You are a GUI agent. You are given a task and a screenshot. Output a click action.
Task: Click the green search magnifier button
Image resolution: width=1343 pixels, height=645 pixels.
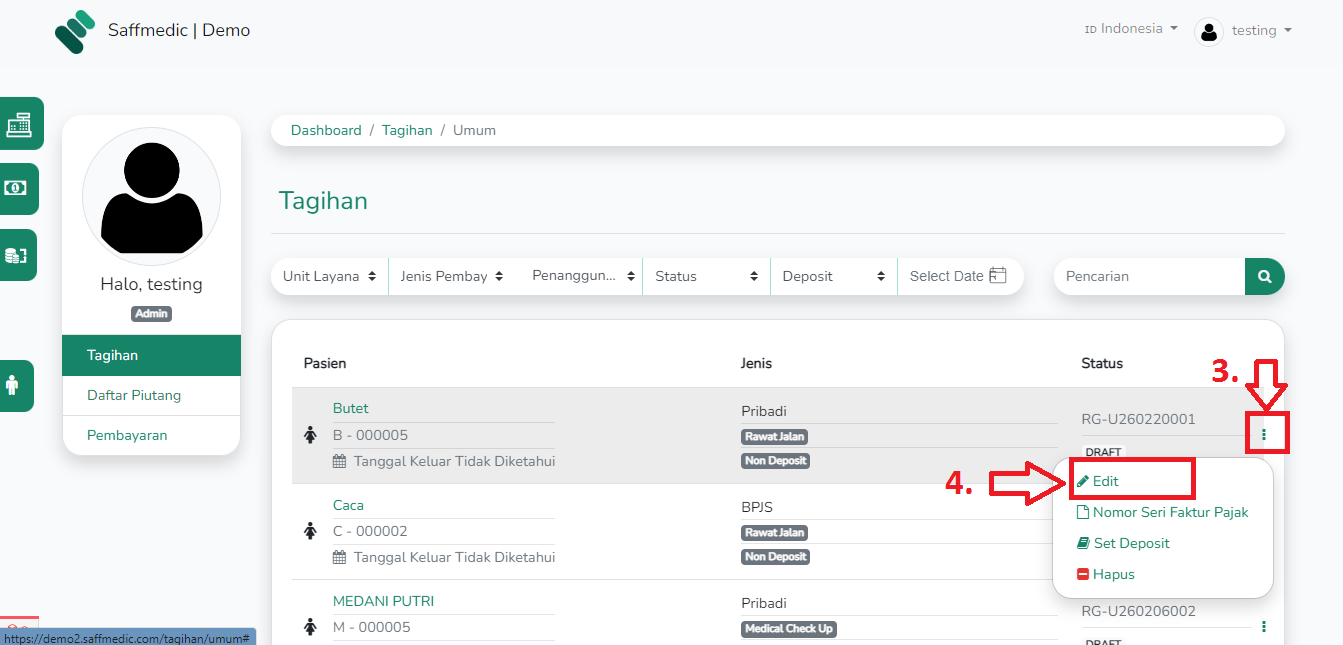coord(1264,276)
